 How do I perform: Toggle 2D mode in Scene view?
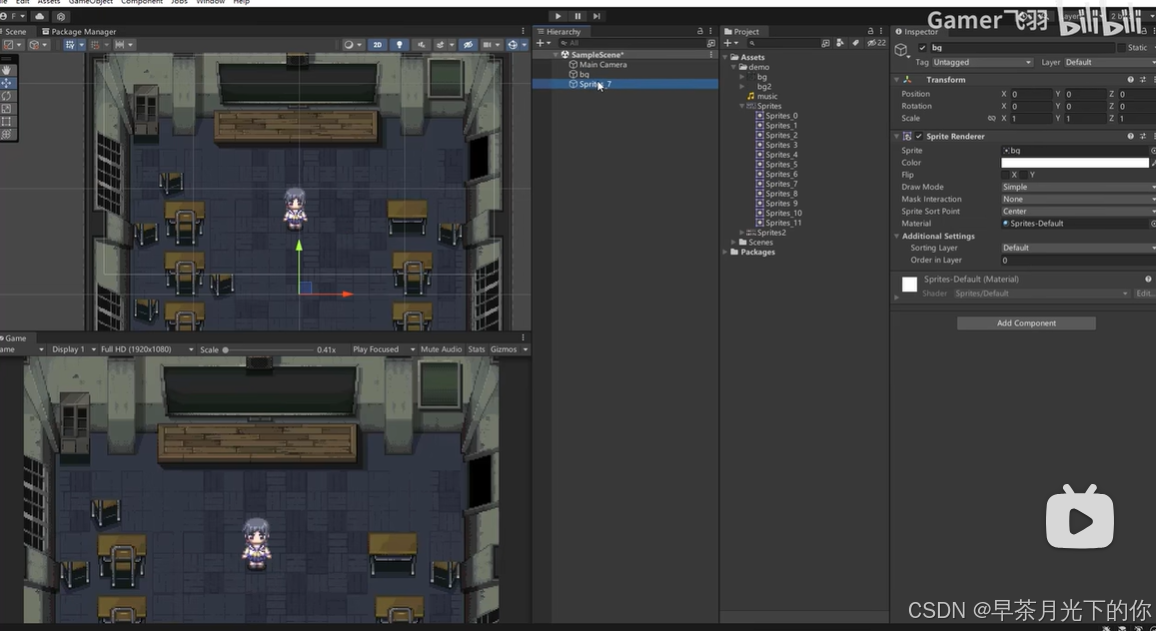(377, 45)
